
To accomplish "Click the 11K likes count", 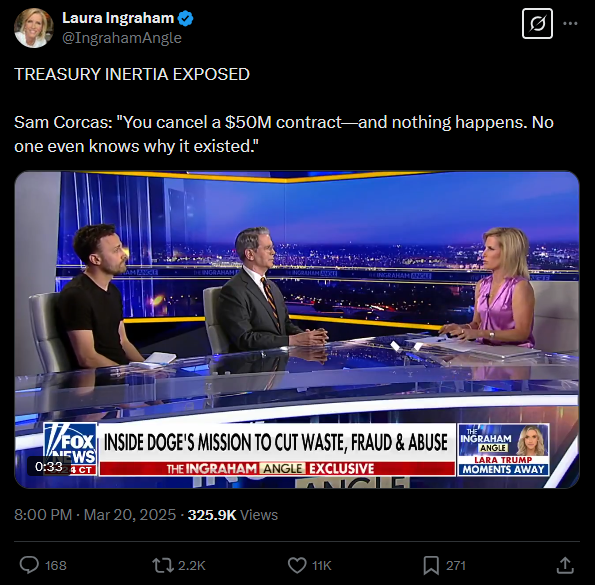I will (322, 566).
